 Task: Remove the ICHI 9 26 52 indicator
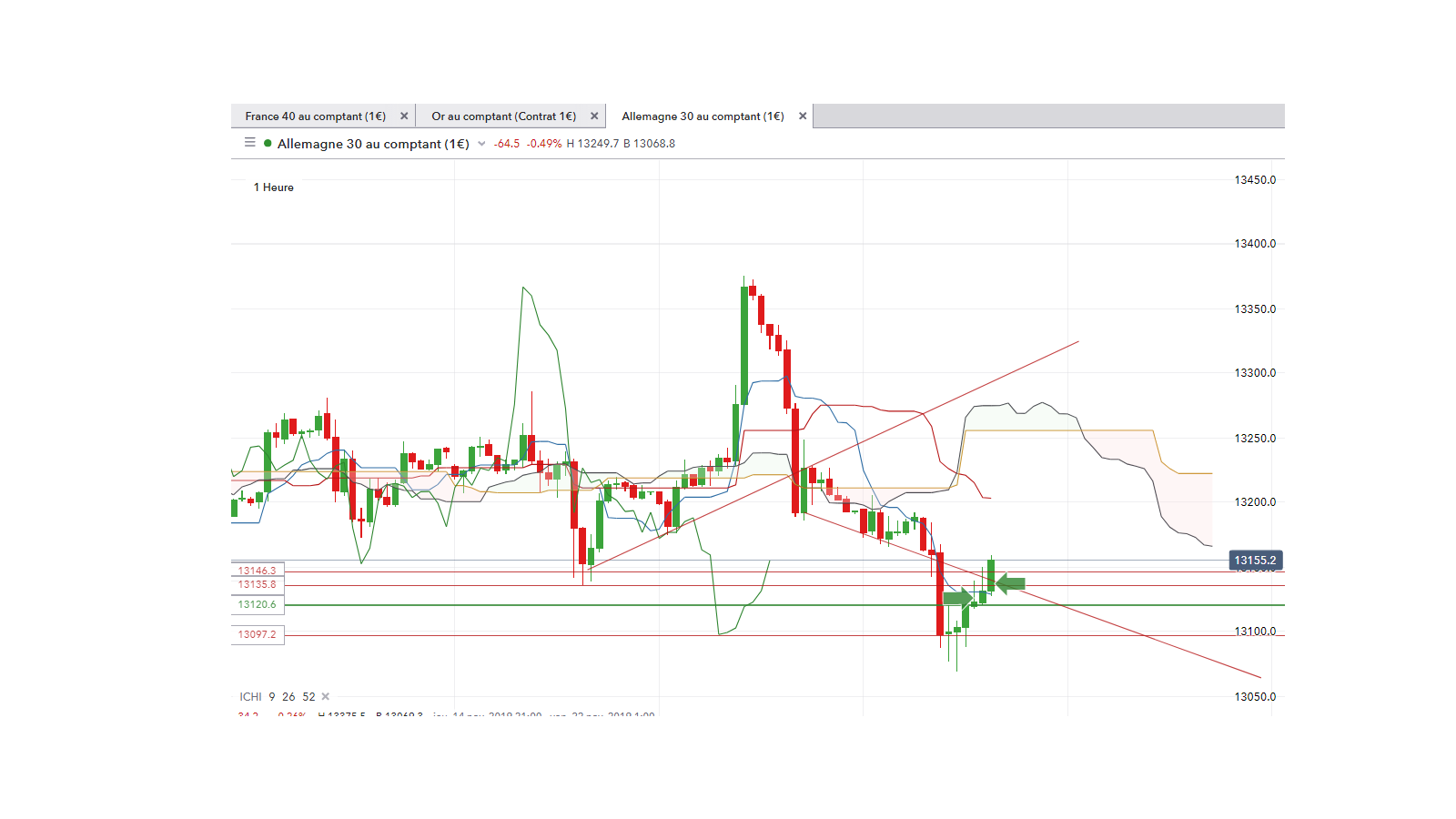pyautogui.click(x=326, y=697)
